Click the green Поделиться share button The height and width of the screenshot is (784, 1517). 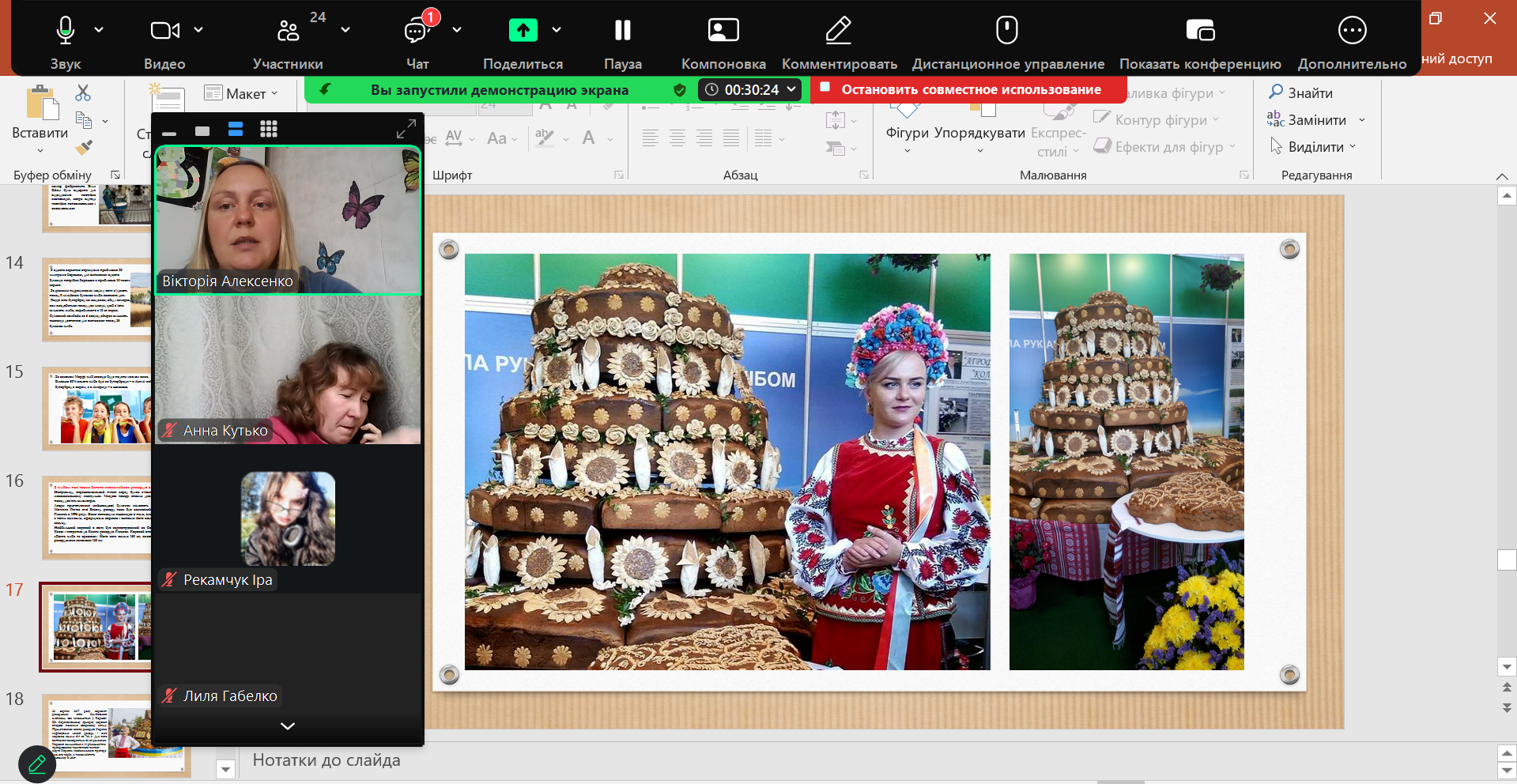(x=523, y=31)
